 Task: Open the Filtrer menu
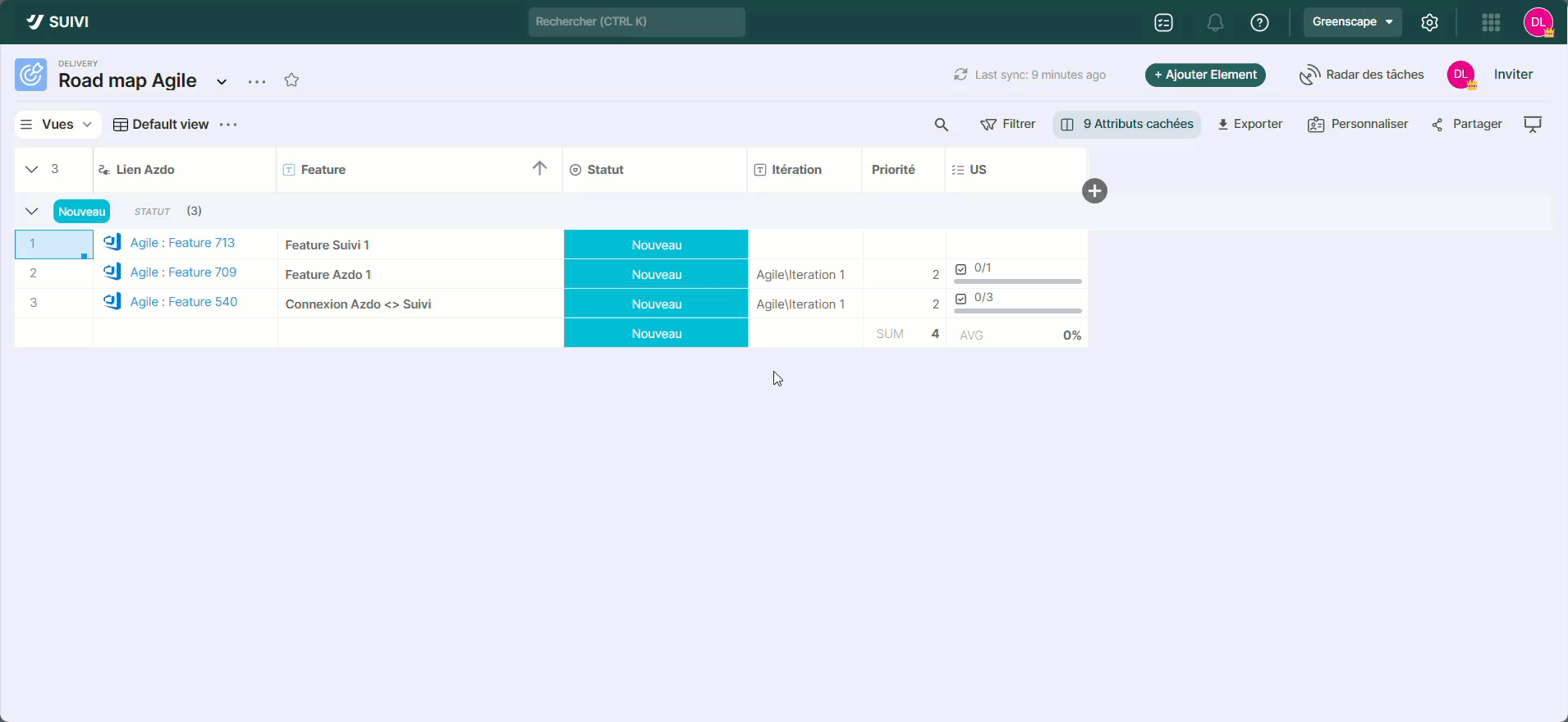click(1008, 125)
